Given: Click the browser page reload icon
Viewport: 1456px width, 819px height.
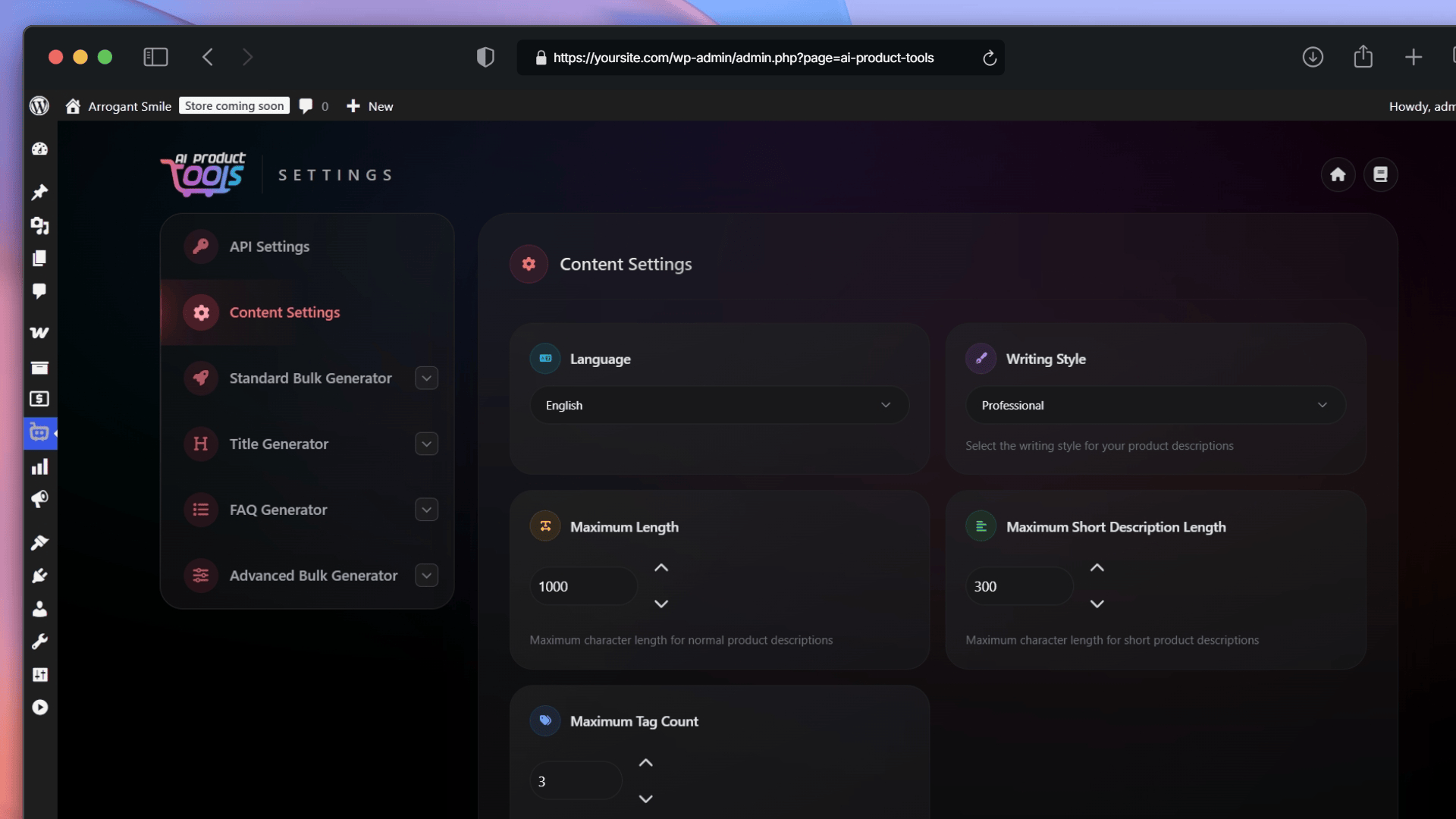Looking at the screenshot, I should (x=990, y=58).
